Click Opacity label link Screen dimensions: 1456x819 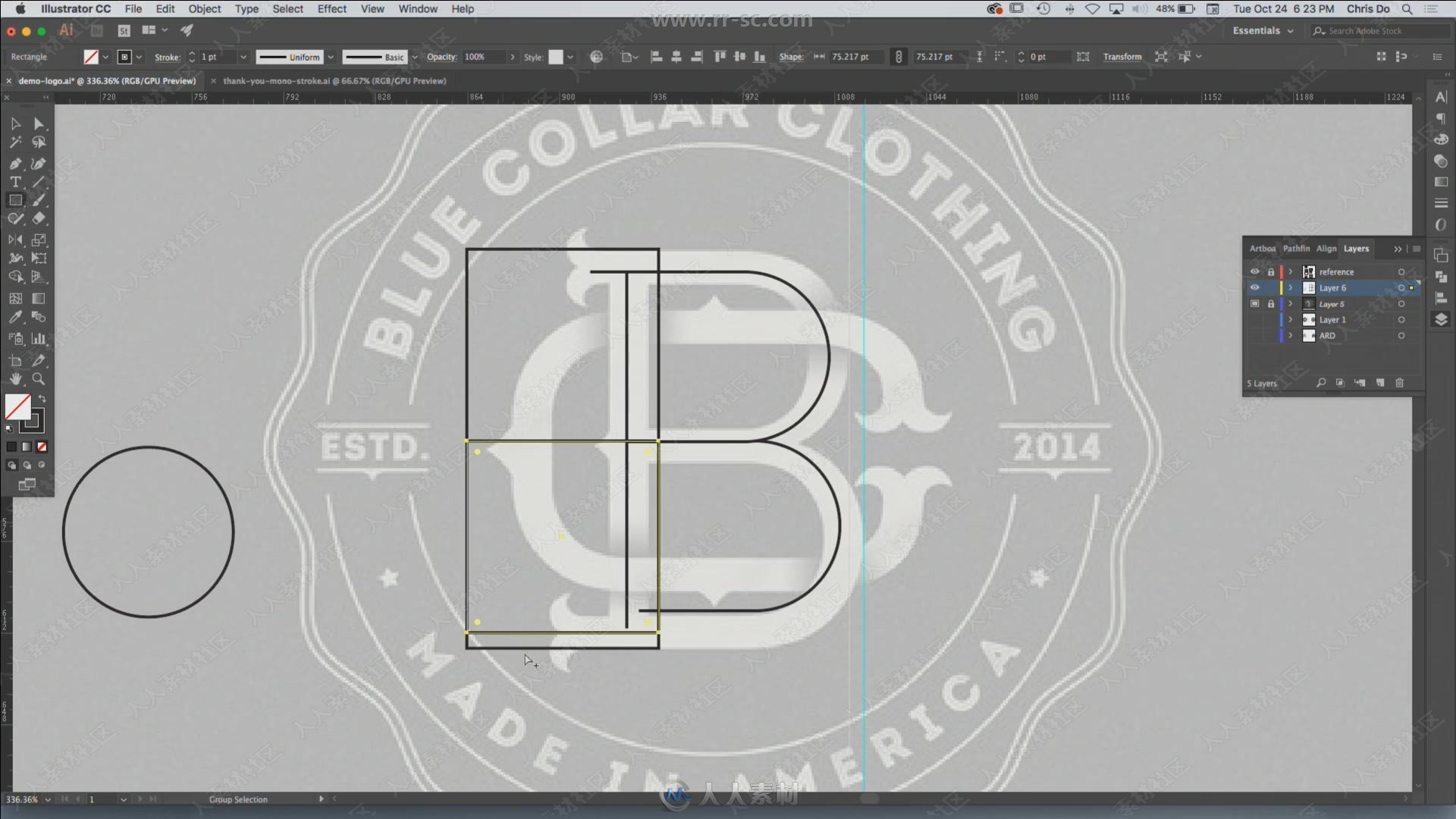pos(441,57)
